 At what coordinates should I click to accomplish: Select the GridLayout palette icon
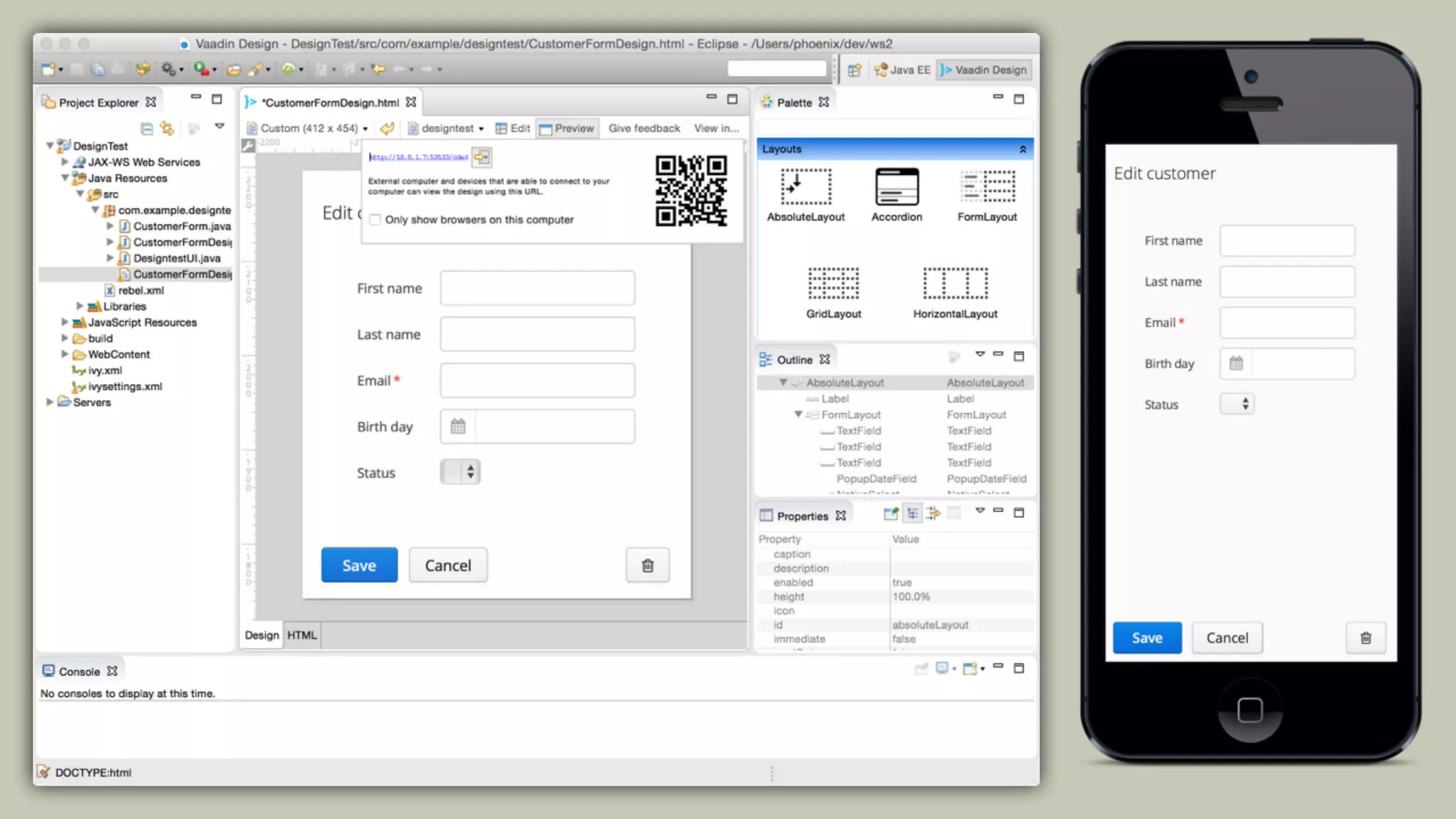point(833,283)
